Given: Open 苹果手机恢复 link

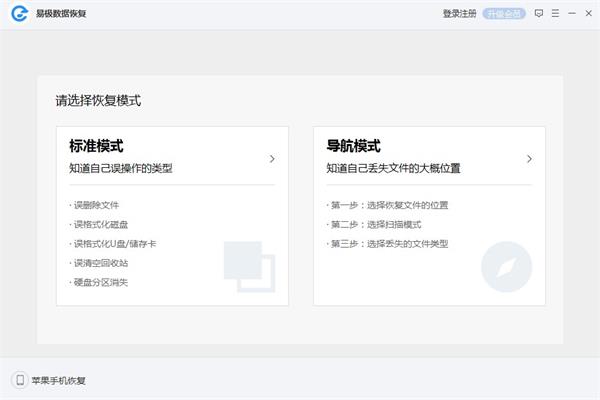Looking at the screenshot, I should click(x=59, y=380).
